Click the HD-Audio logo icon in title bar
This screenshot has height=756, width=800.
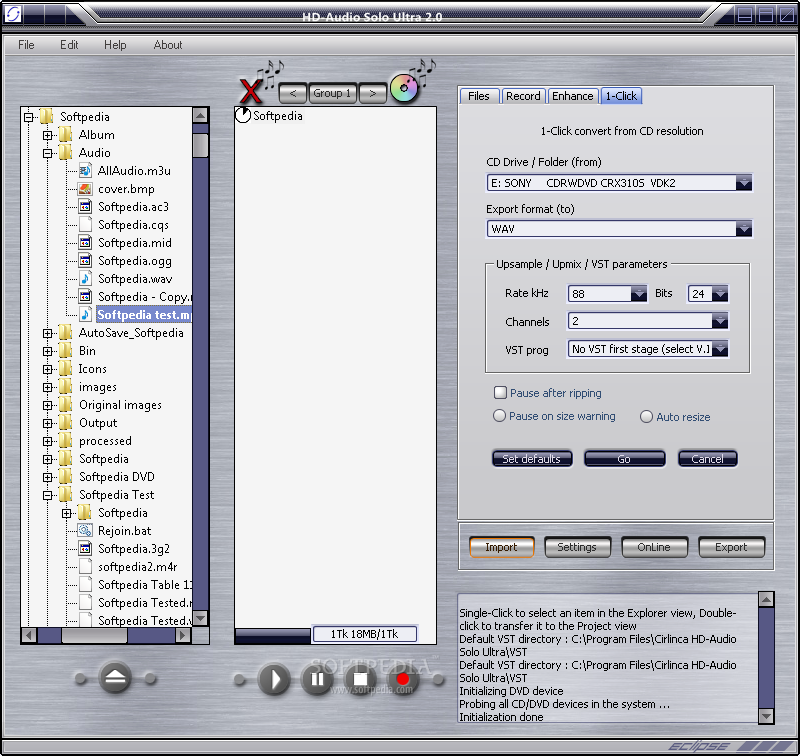[13, 14]
